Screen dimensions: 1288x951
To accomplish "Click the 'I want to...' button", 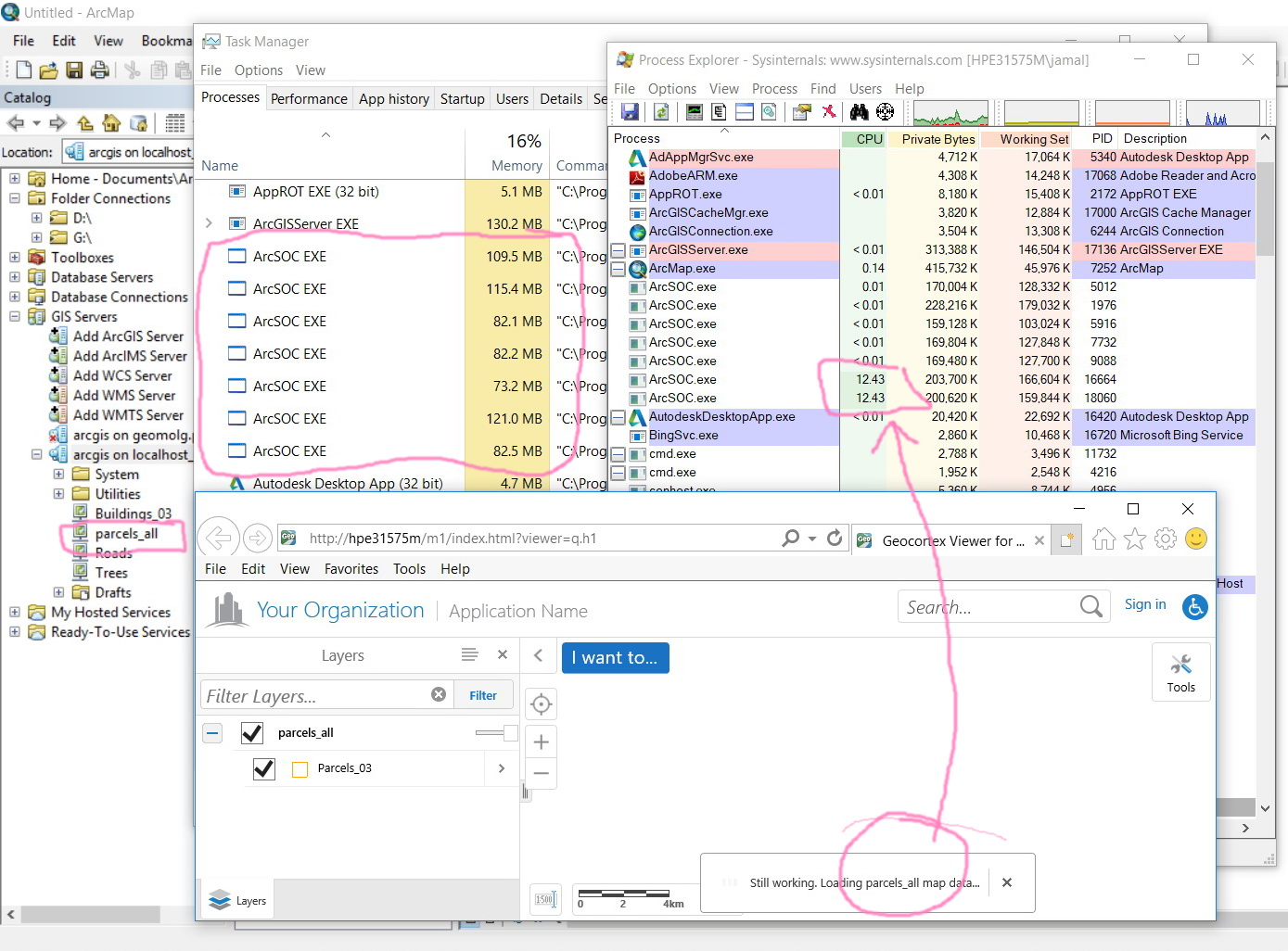I will coord(615,658).
